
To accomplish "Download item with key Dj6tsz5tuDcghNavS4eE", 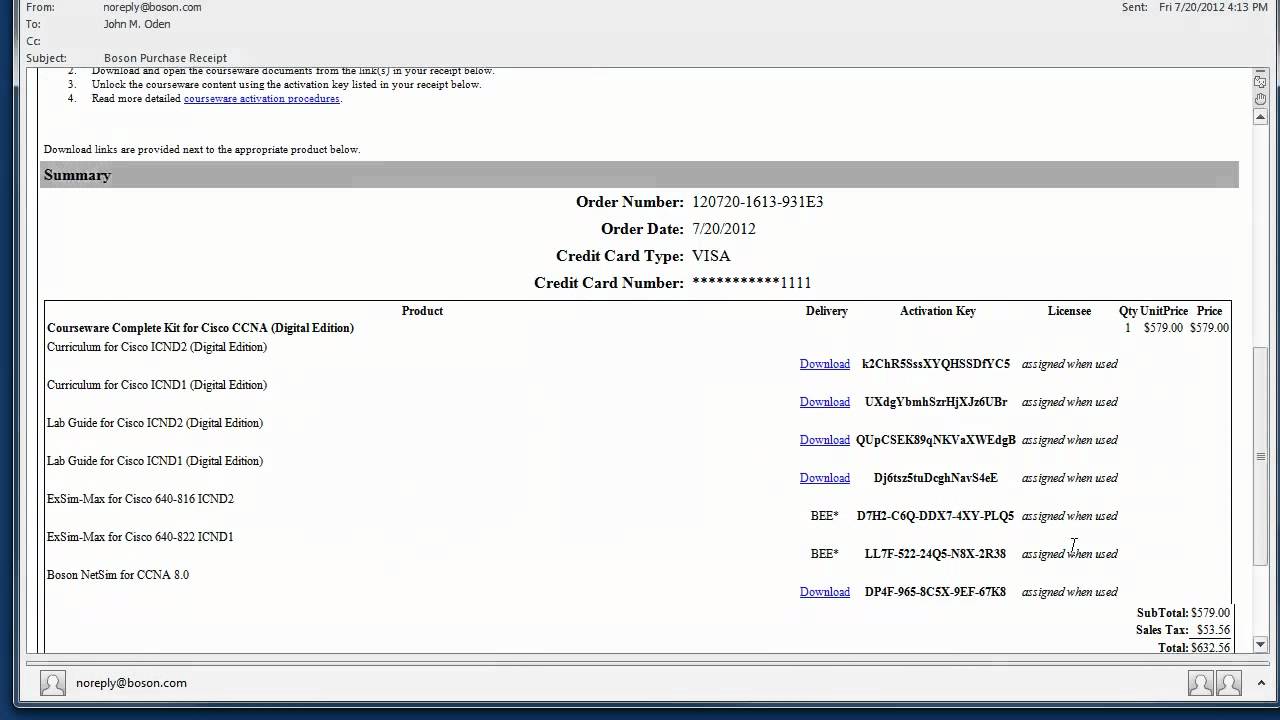I will point(825,478).
